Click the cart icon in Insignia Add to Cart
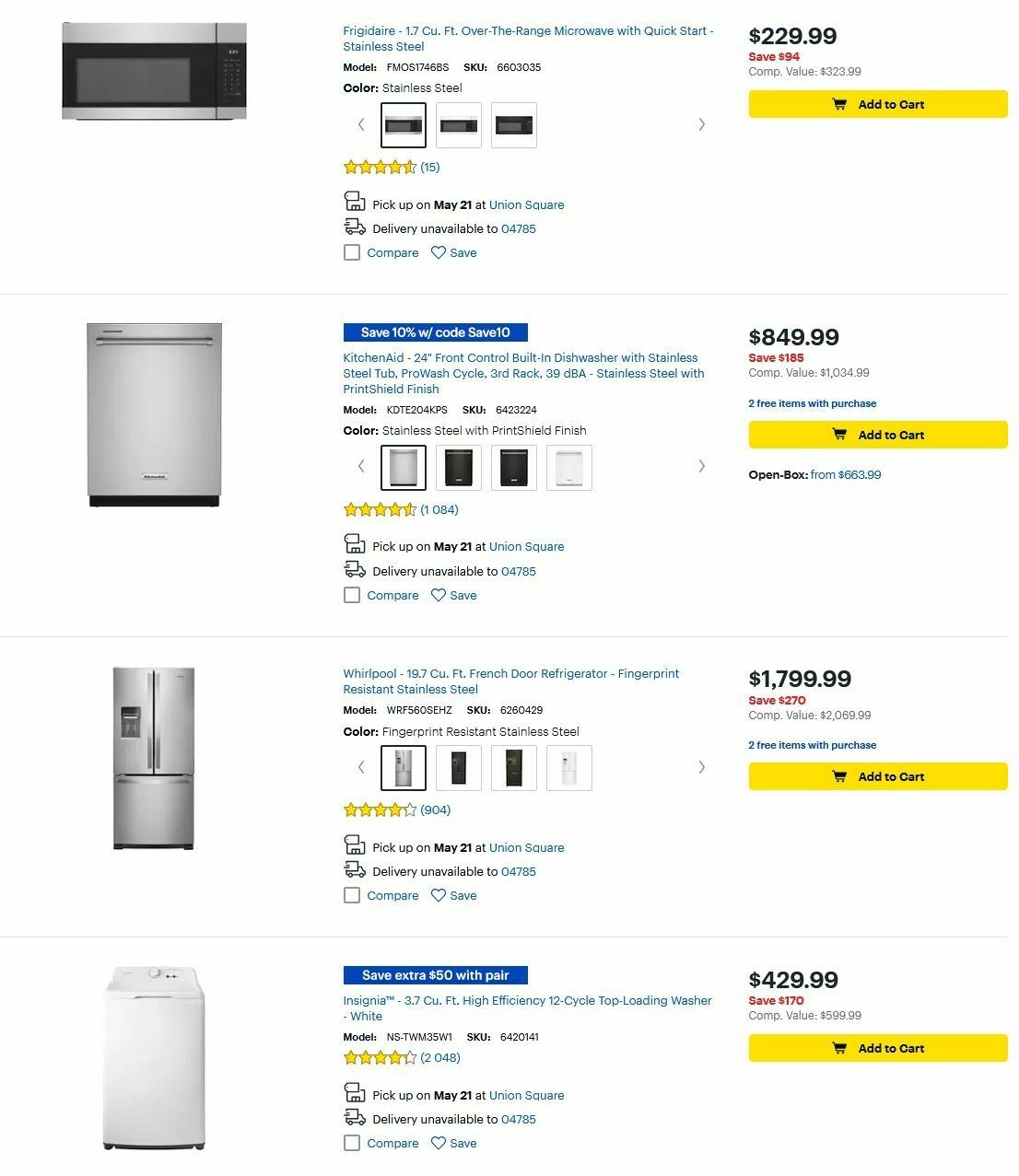This screenshot has width=1019, height=1176. (839, 1047)
